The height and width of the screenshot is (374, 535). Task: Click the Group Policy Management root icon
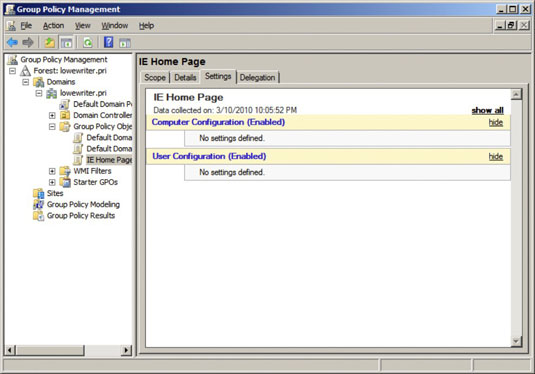(13, 60)
